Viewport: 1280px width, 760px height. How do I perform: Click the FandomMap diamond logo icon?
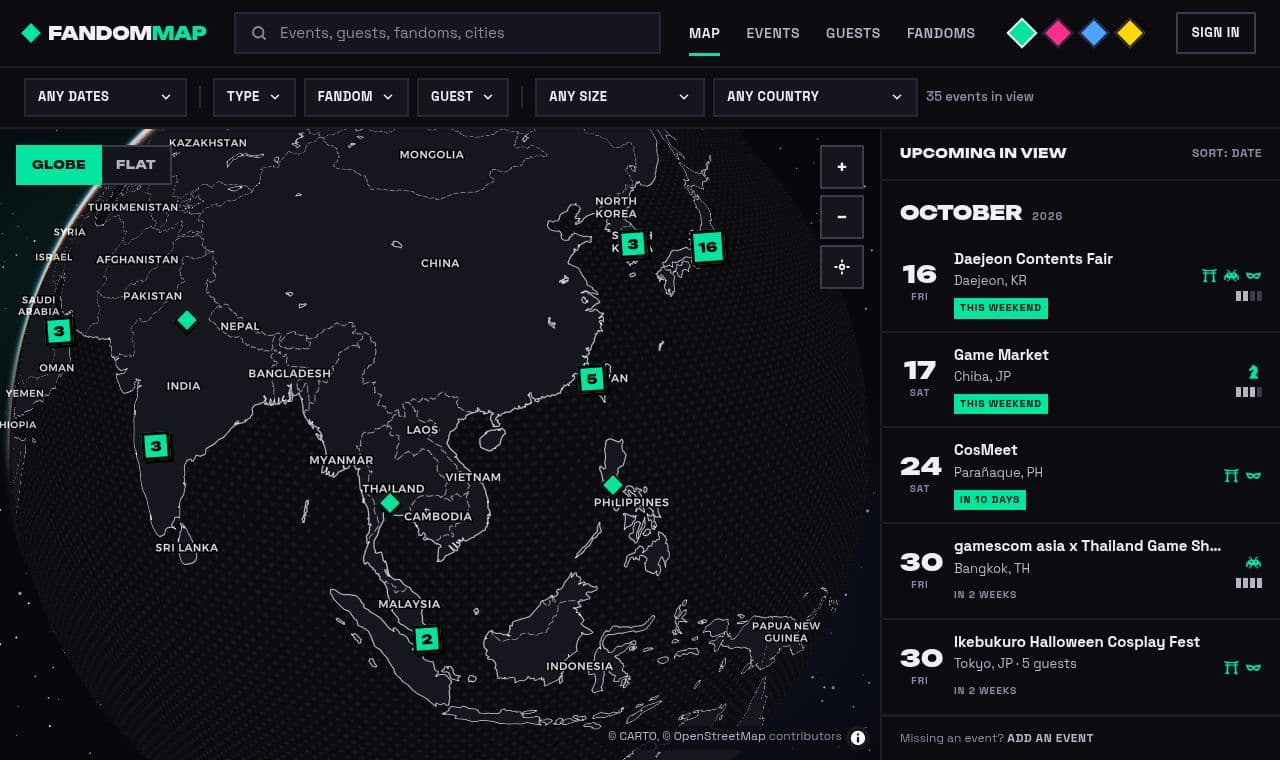click(x=31, y=33)
